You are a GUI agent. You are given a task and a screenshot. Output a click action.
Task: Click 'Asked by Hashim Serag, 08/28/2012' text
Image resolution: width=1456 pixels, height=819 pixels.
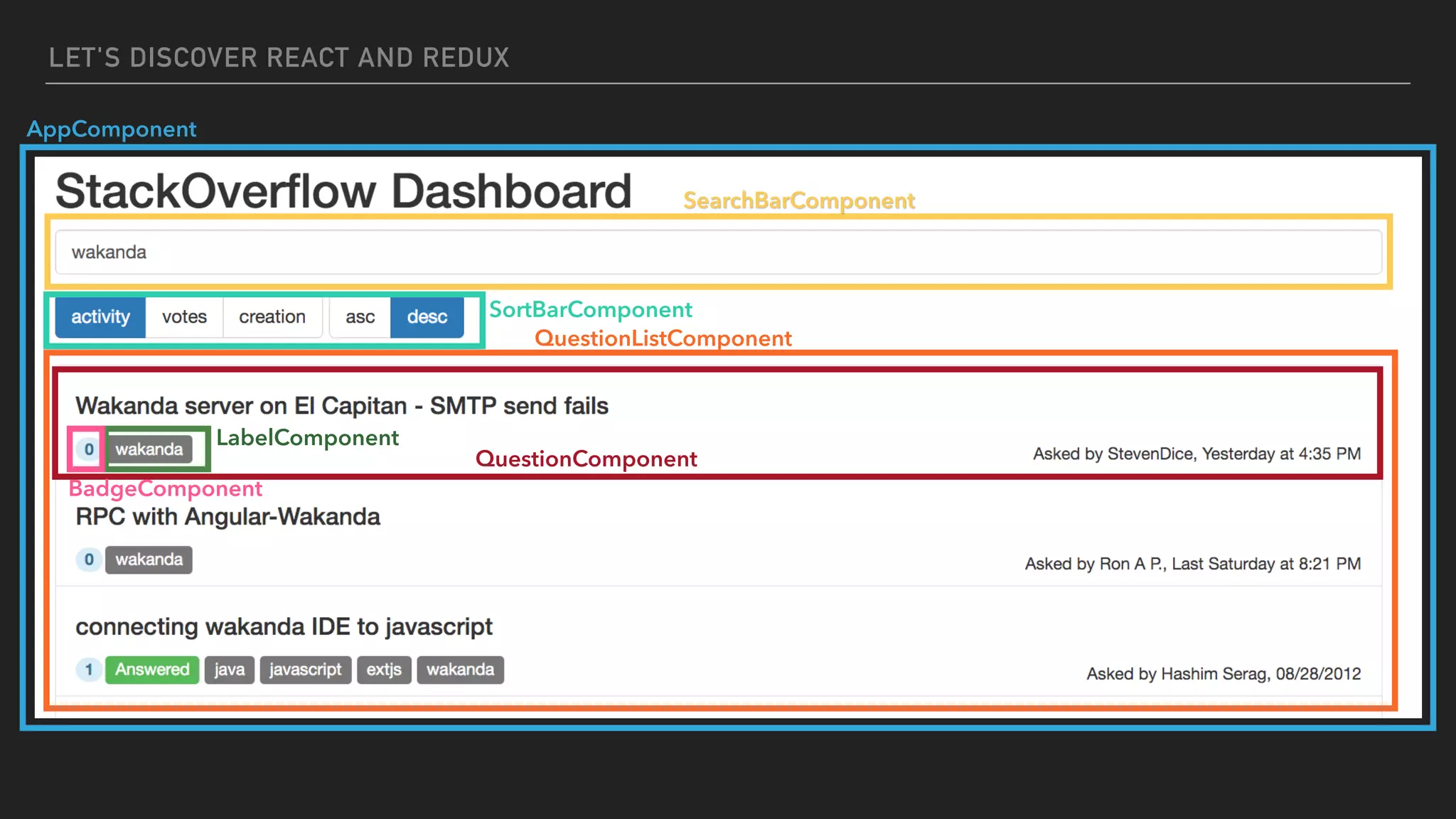pyautogui.click(x=1224, y=674)
